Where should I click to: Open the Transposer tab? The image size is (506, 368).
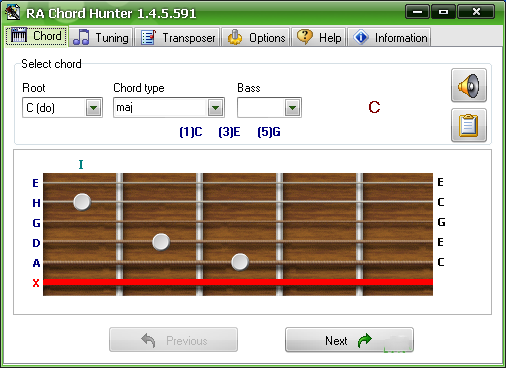coord(178,37)
